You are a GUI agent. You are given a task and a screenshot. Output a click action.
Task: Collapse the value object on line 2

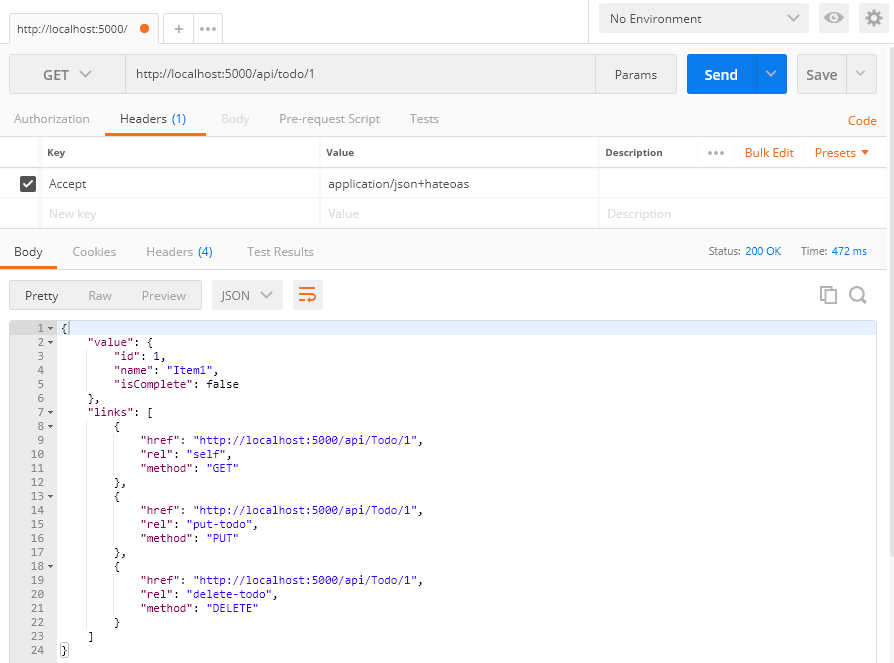point(48,341)
